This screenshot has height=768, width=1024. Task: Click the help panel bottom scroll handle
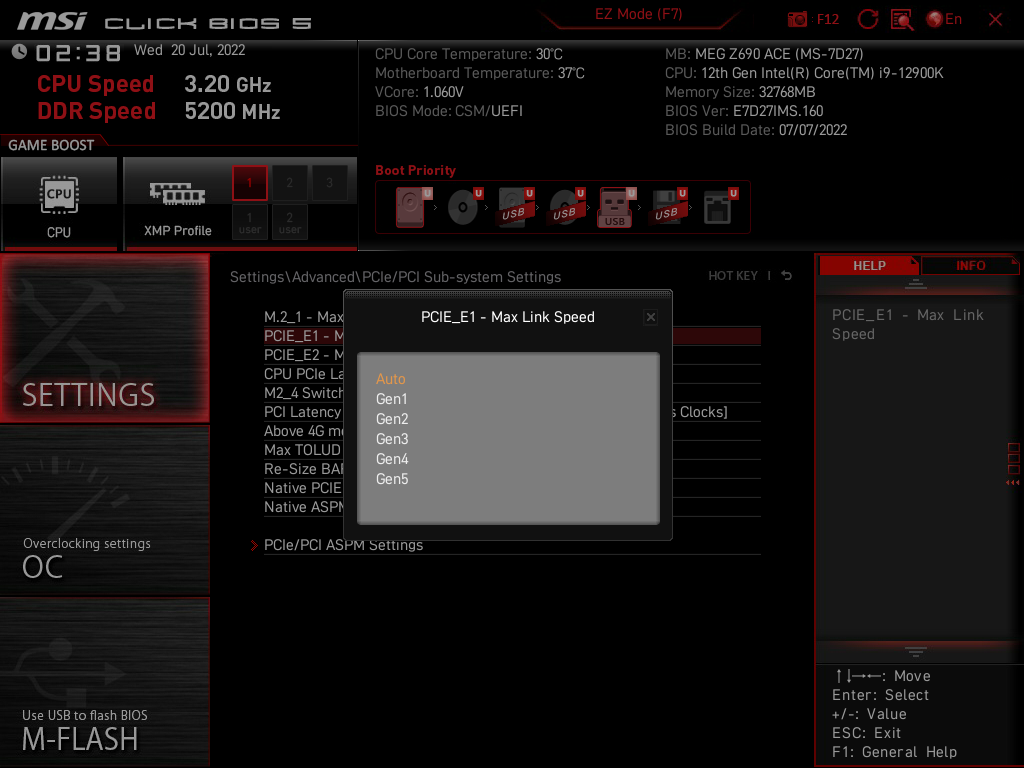pos(916,651)
